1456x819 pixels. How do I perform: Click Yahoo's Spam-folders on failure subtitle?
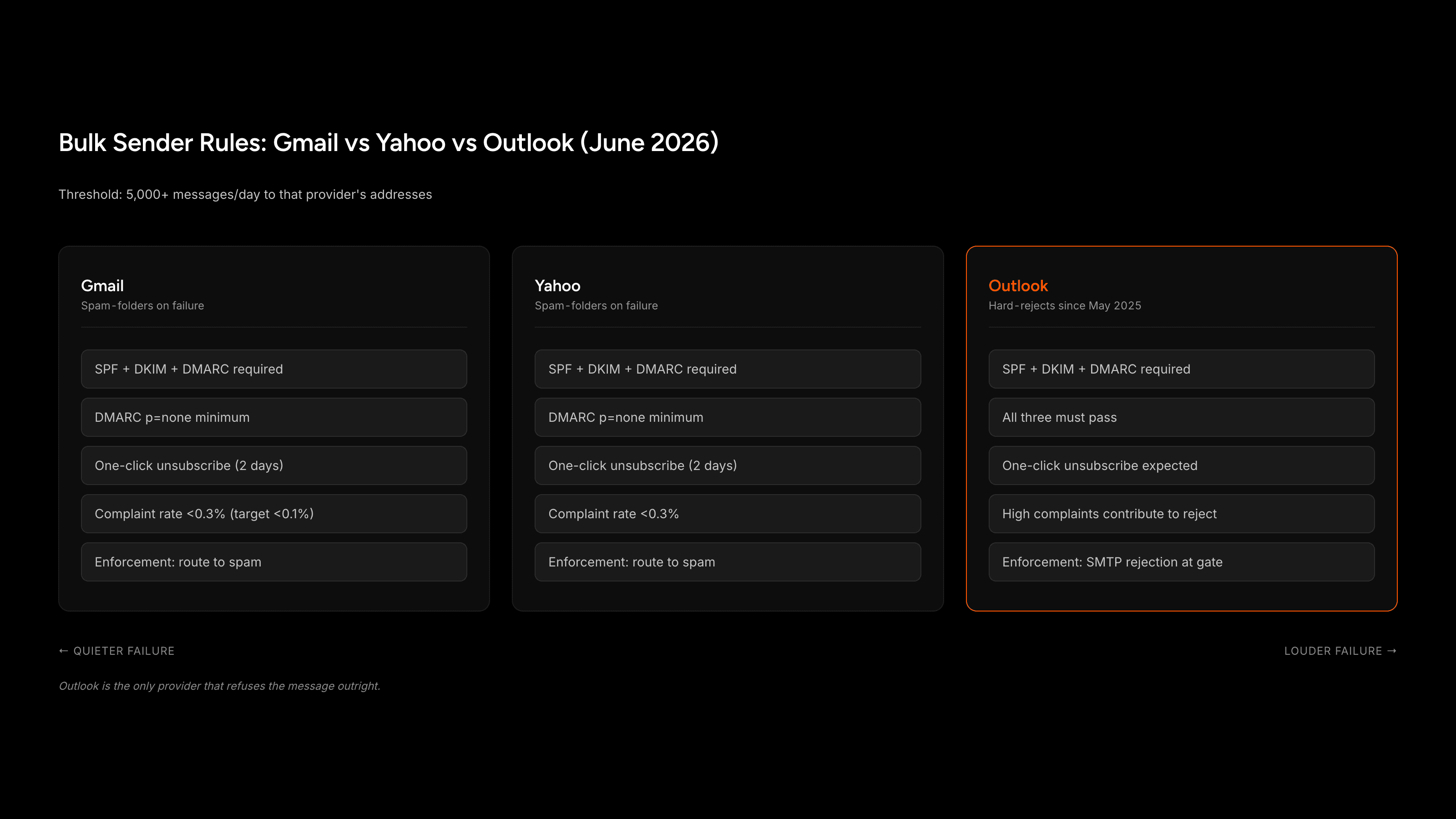[597, 306]
